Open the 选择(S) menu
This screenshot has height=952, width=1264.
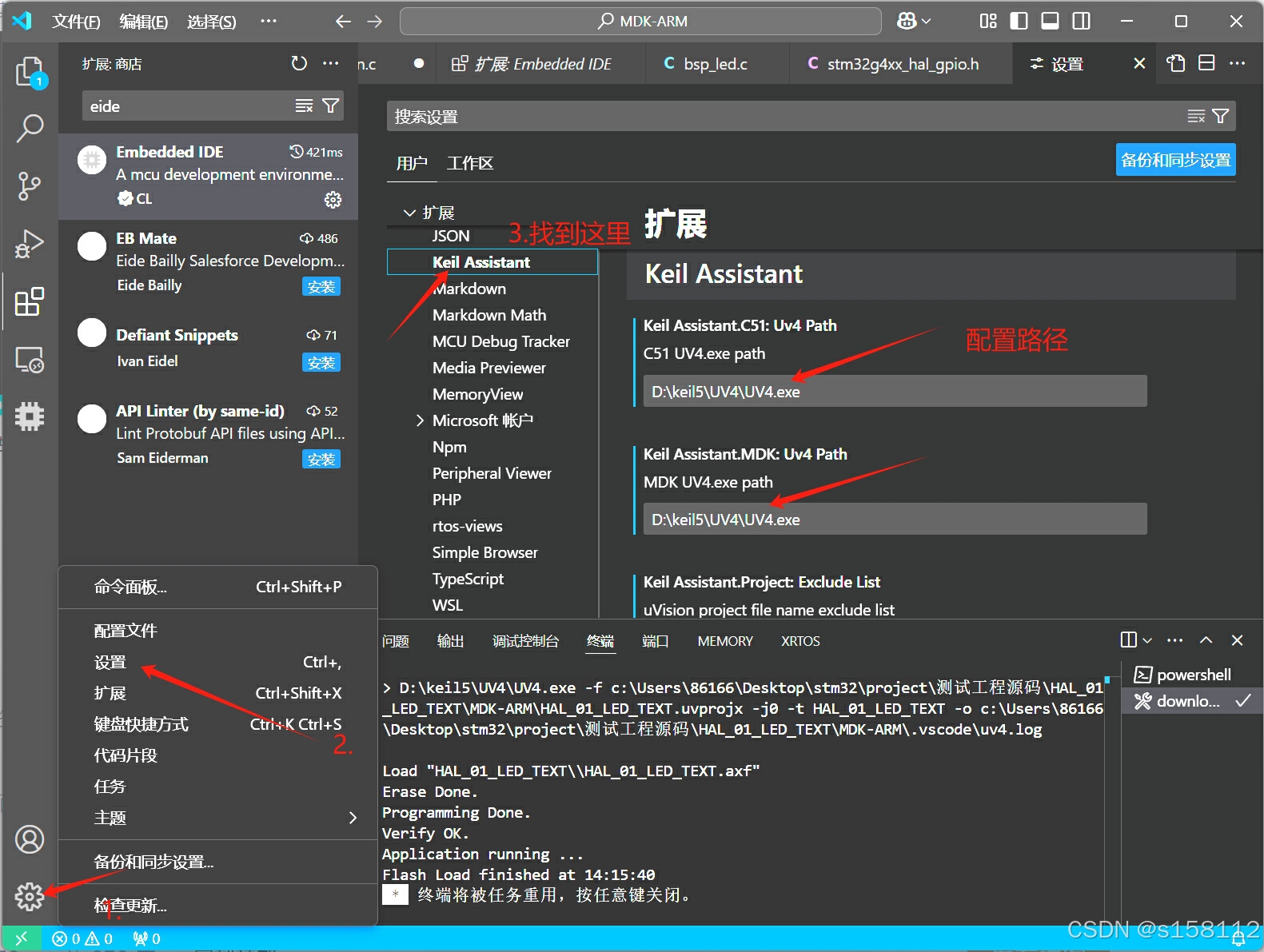[x=212, y=22]
